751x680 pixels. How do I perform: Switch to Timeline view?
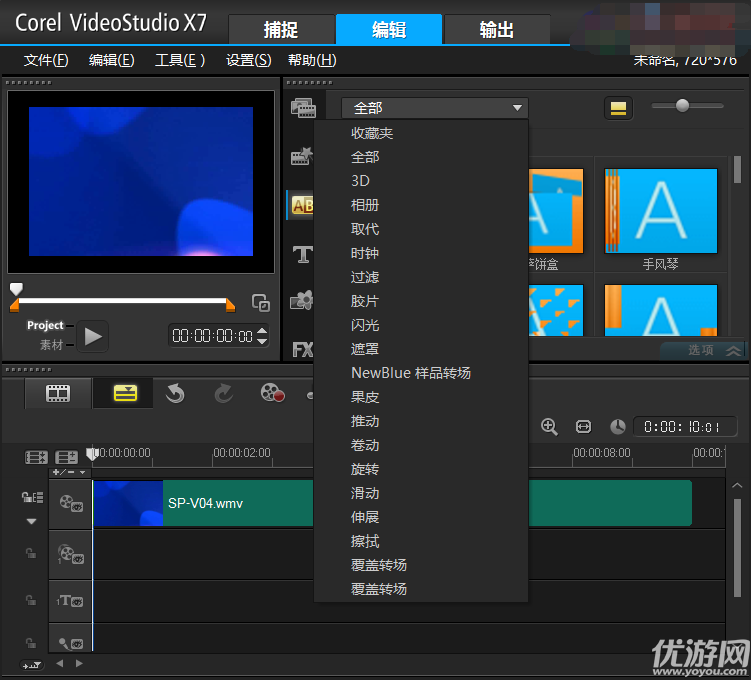[125, 393]
